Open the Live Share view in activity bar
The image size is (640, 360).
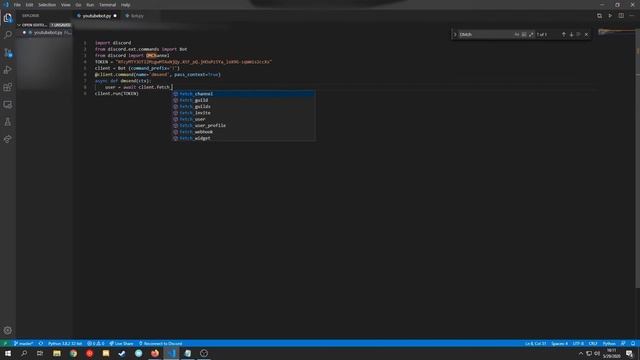click(x=8, y=139)
